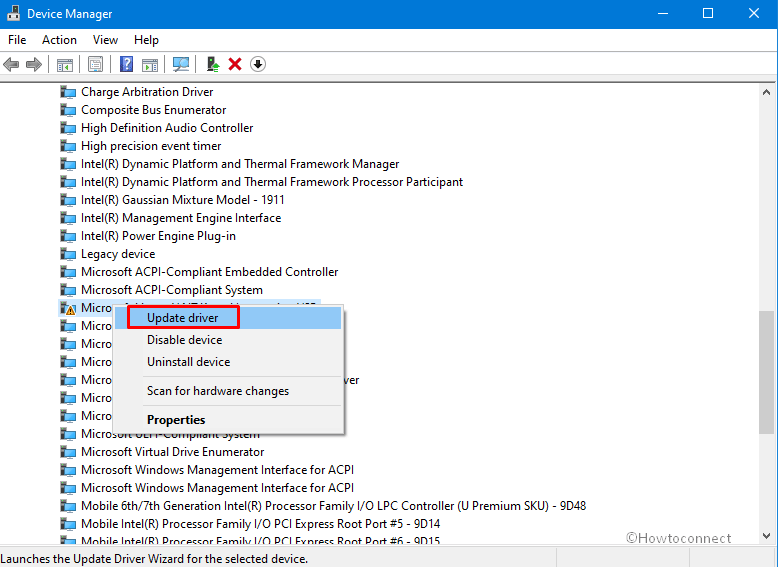This screenshot has height=567, width=778.
Task: Click the icon beside Legacy device
Action: click(x=68, y=254)
